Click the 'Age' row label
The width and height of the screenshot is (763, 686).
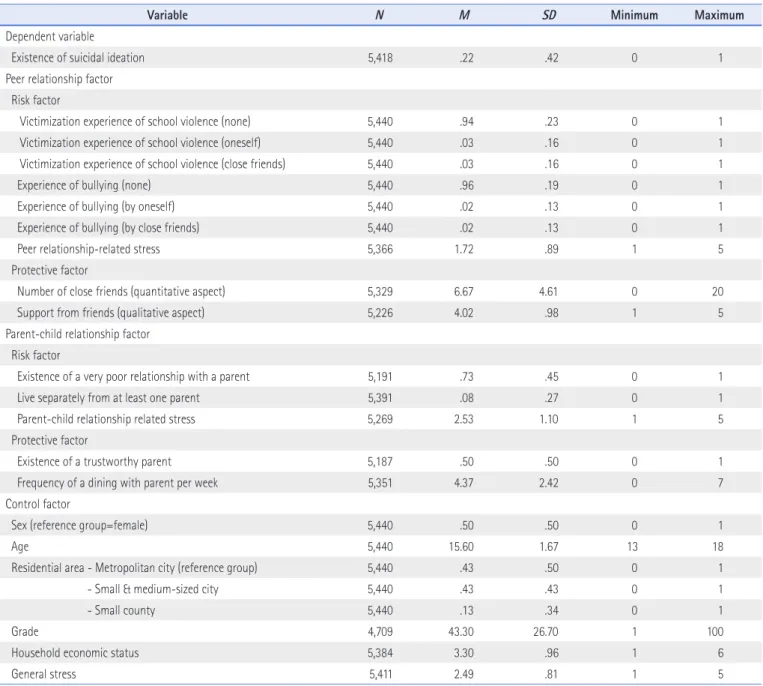pyautogui.click(x=20, y=547)
